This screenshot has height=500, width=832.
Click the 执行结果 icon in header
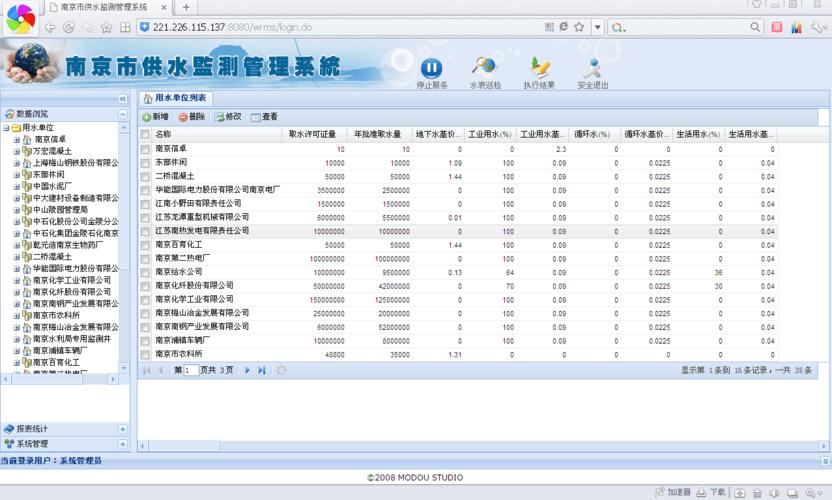(x=539, y=68)
